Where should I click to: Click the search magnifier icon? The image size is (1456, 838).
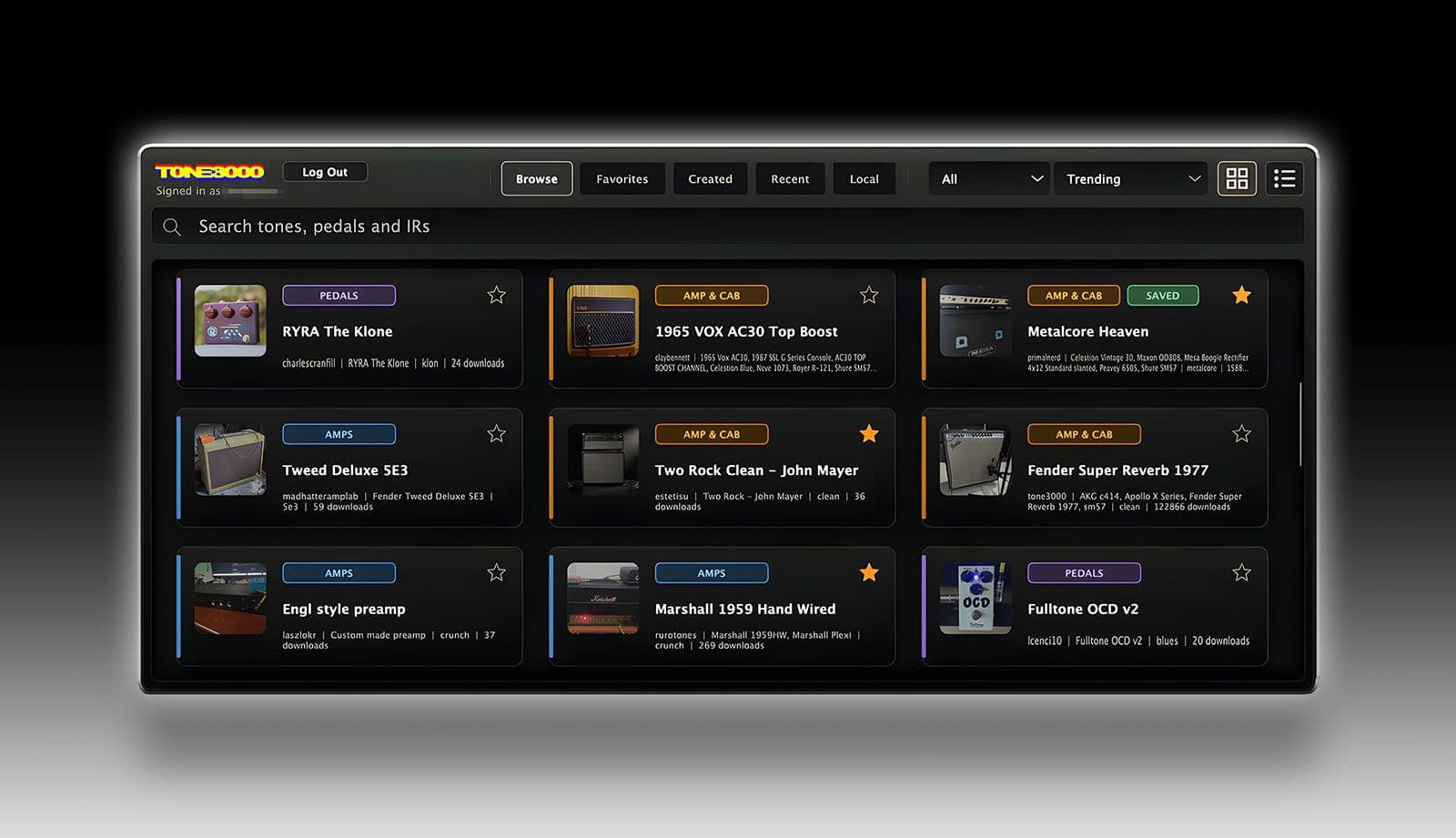point(172,227)
